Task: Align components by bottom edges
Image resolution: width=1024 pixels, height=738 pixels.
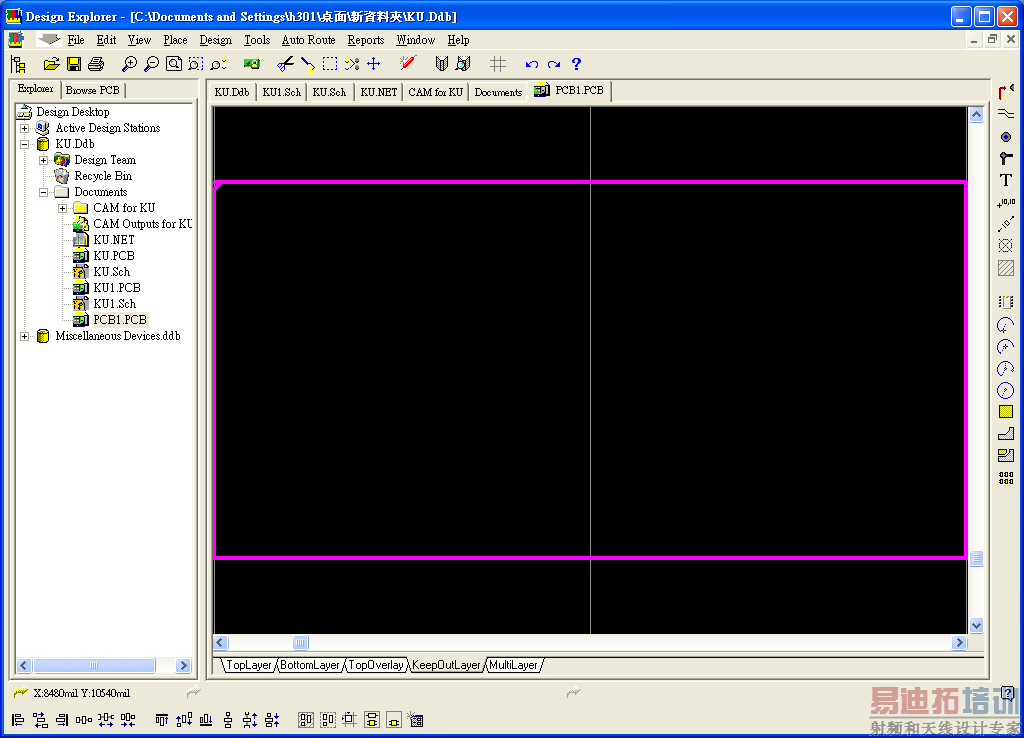Action: tap(206, 720)
